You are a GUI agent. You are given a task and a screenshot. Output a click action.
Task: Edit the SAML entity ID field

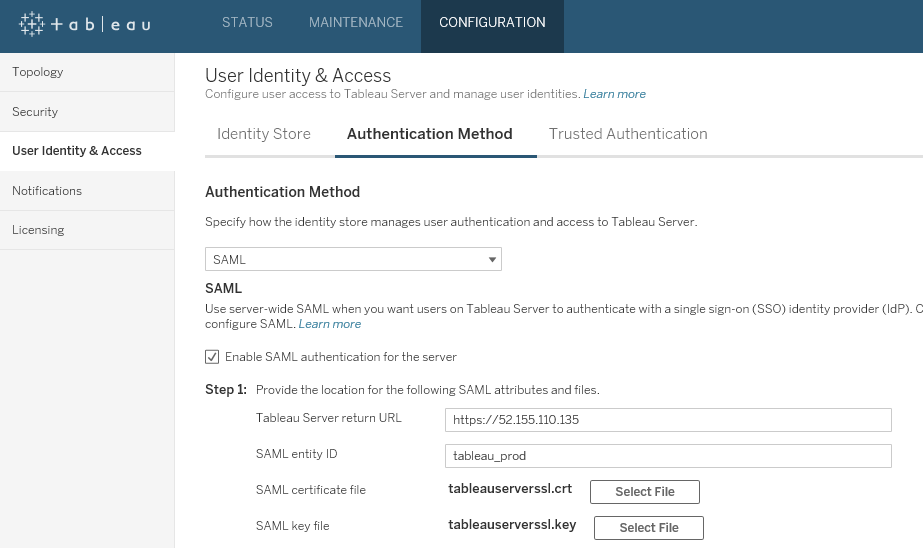pos(668,456)
